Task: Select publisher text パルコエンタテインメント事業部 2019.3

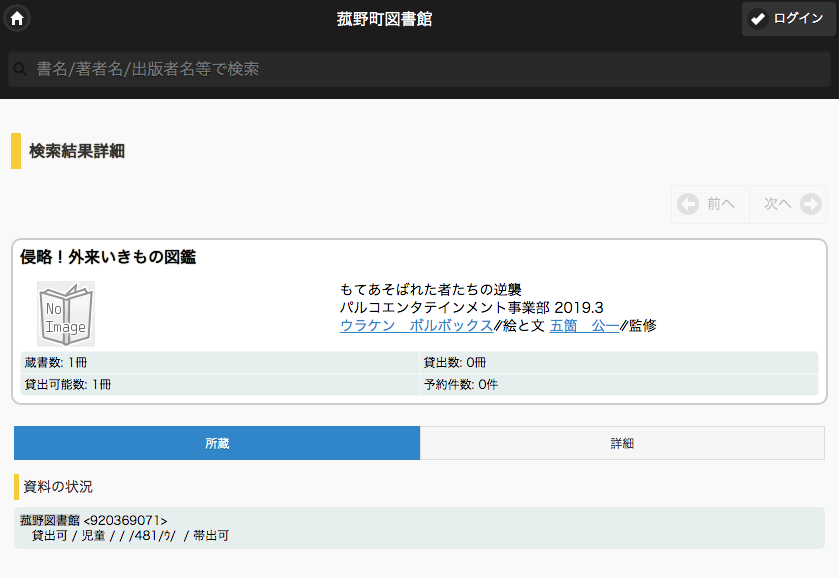Action: [x=471, y=308]
